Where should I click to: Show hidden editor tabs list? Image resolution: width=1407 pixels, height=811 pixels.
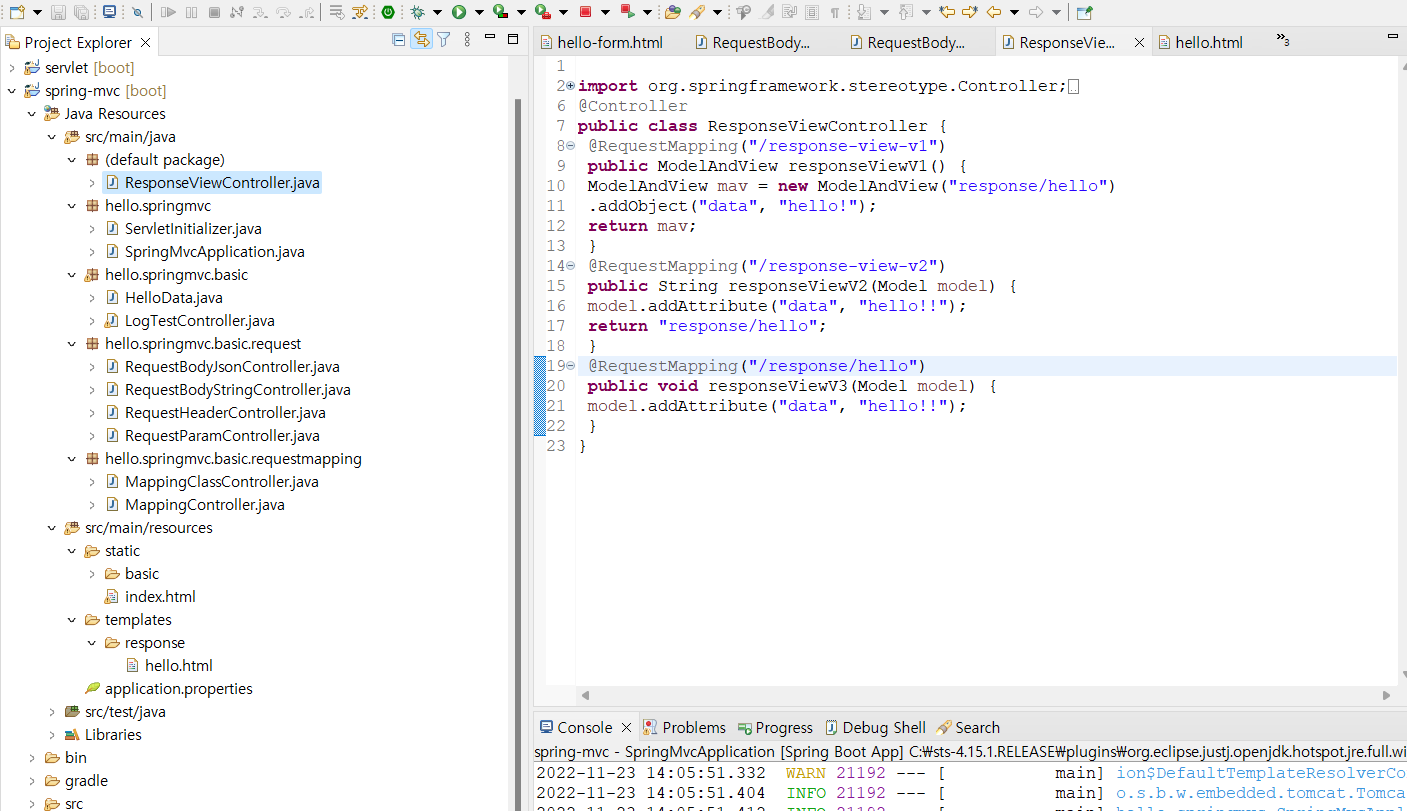[1283, 41]
